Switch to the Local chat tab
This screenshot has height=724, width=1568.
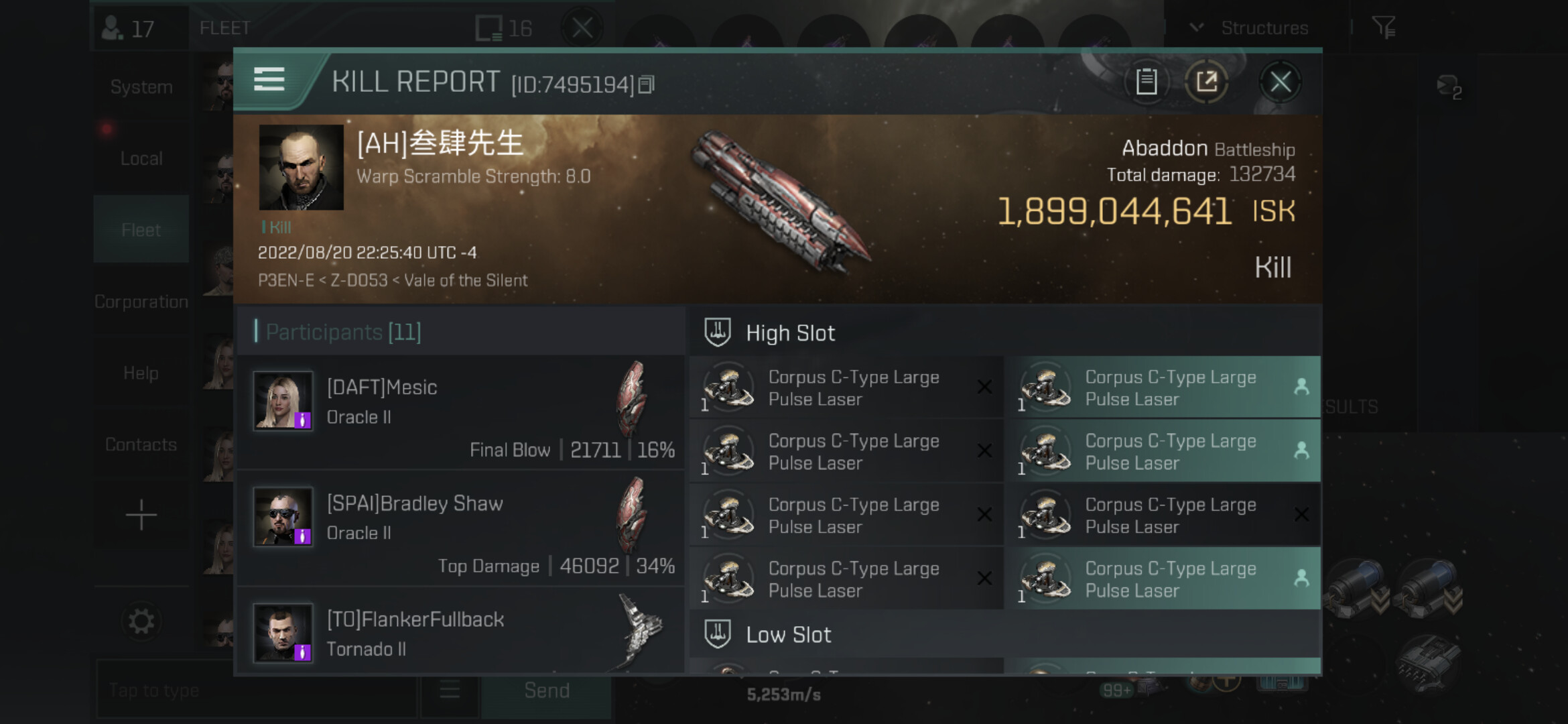(141, 158)
